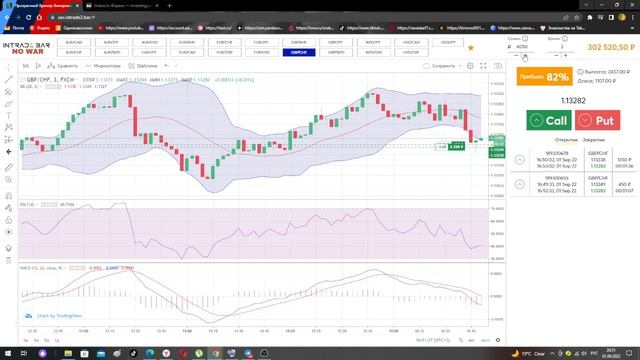Screen dimensions: 640x360
Task: Select the trend line drawing tool
Action: pyautogui.click(x=9, y=79)
